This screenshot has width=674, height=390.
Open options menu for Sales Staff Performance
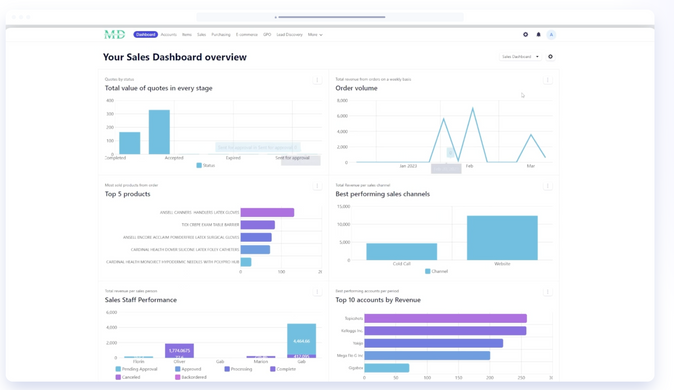pyautogui.click(x=317, y=292)
